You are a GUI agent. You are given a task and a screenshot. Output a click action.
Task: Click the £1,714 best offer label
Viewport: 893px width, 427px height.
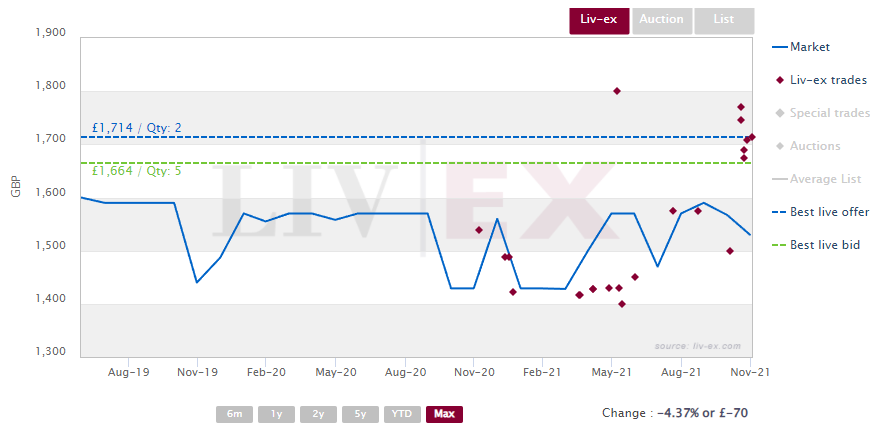[136, 128]
